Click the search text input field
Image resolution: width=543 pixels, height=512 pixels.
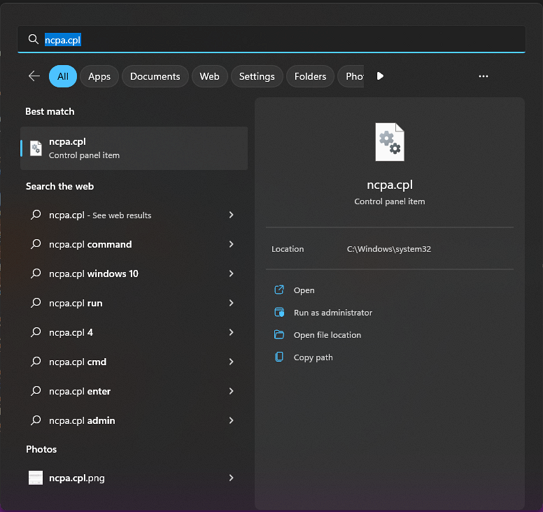(272, 39)
